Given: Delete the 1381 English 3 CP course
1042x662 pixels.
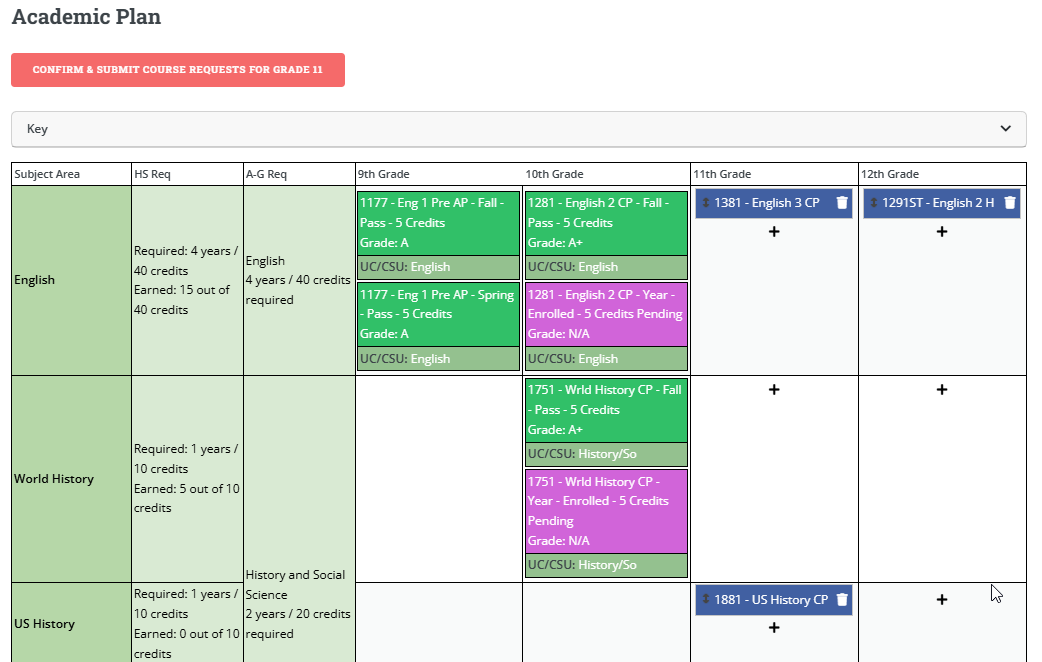Looking at the screenshot, I should click(x=842, y=203).
